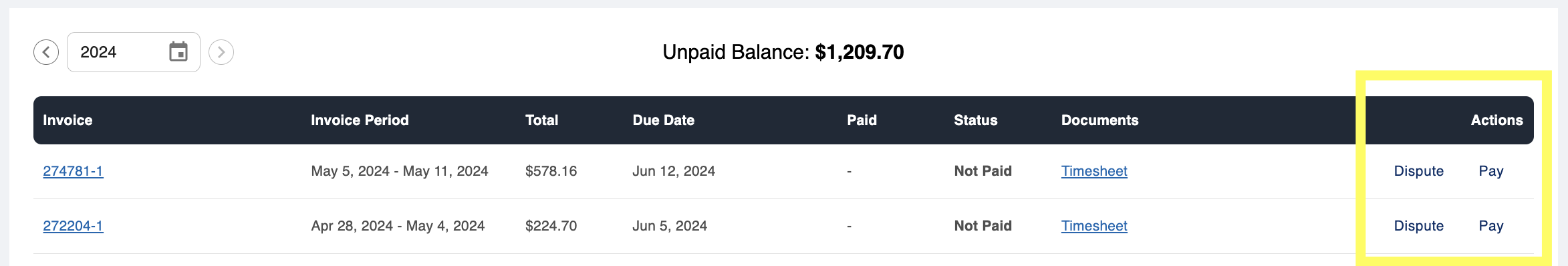Image resolution: width=1568 pixels, height=266 pixels.
Task: Click the Total column header
Action: tap(541, 120)
